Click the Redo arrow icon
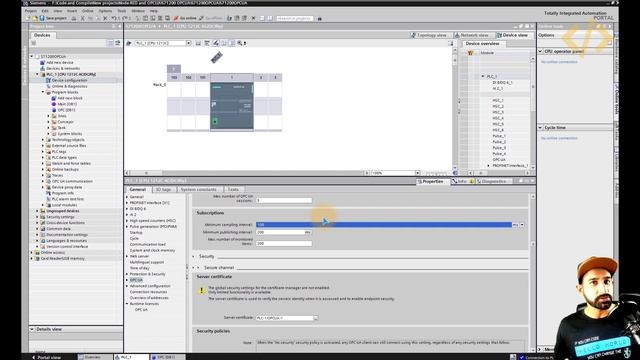 [x=125, y=18]
